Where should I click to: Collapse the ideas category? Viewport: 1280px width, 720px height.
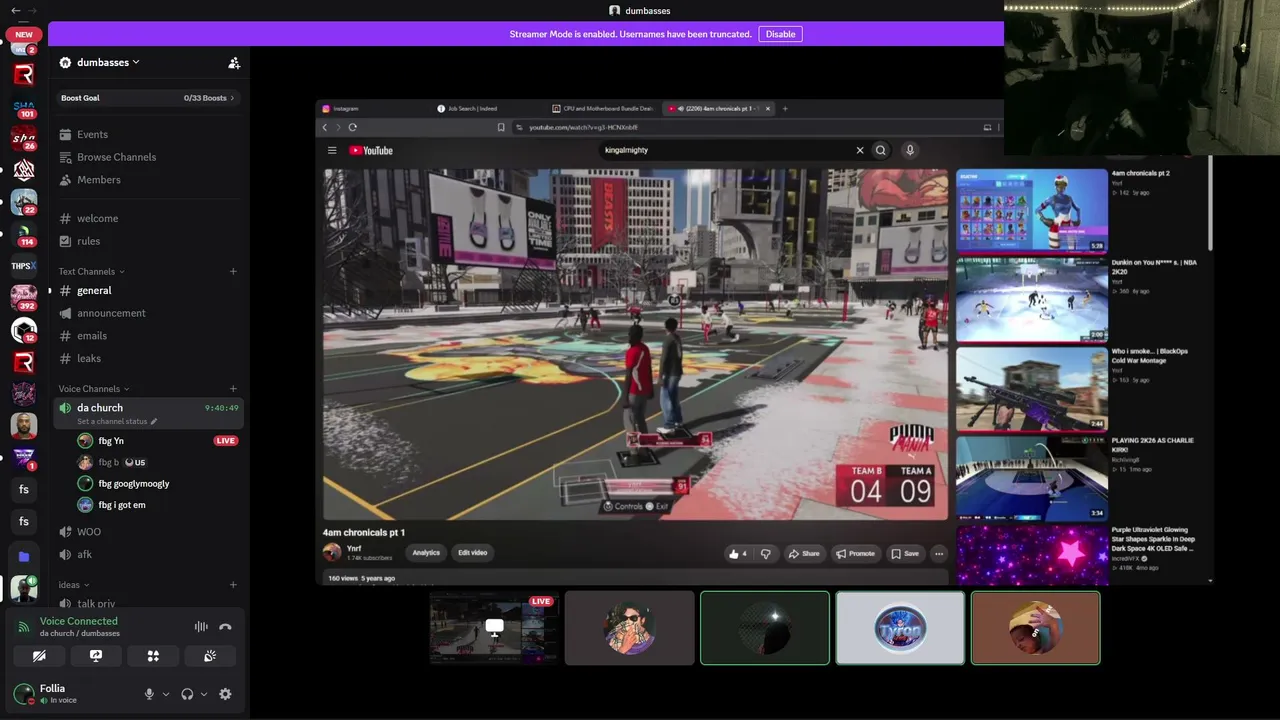coord(74,585)
